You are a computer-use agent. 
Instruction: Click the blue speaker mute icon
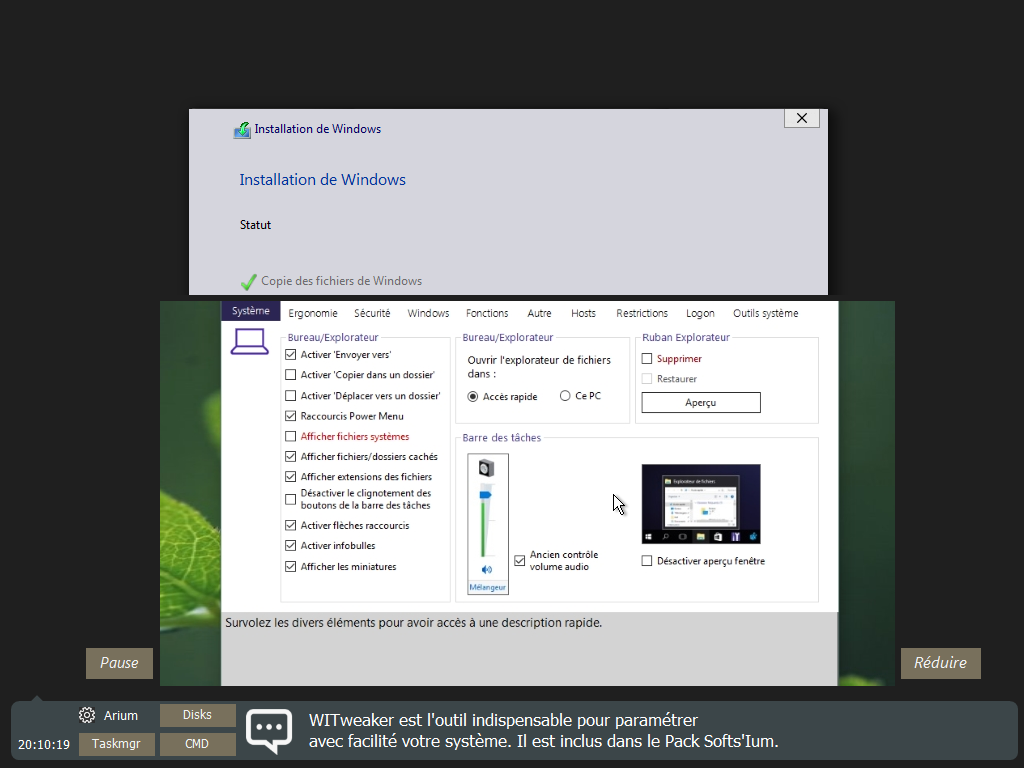[x=487, y=569]
